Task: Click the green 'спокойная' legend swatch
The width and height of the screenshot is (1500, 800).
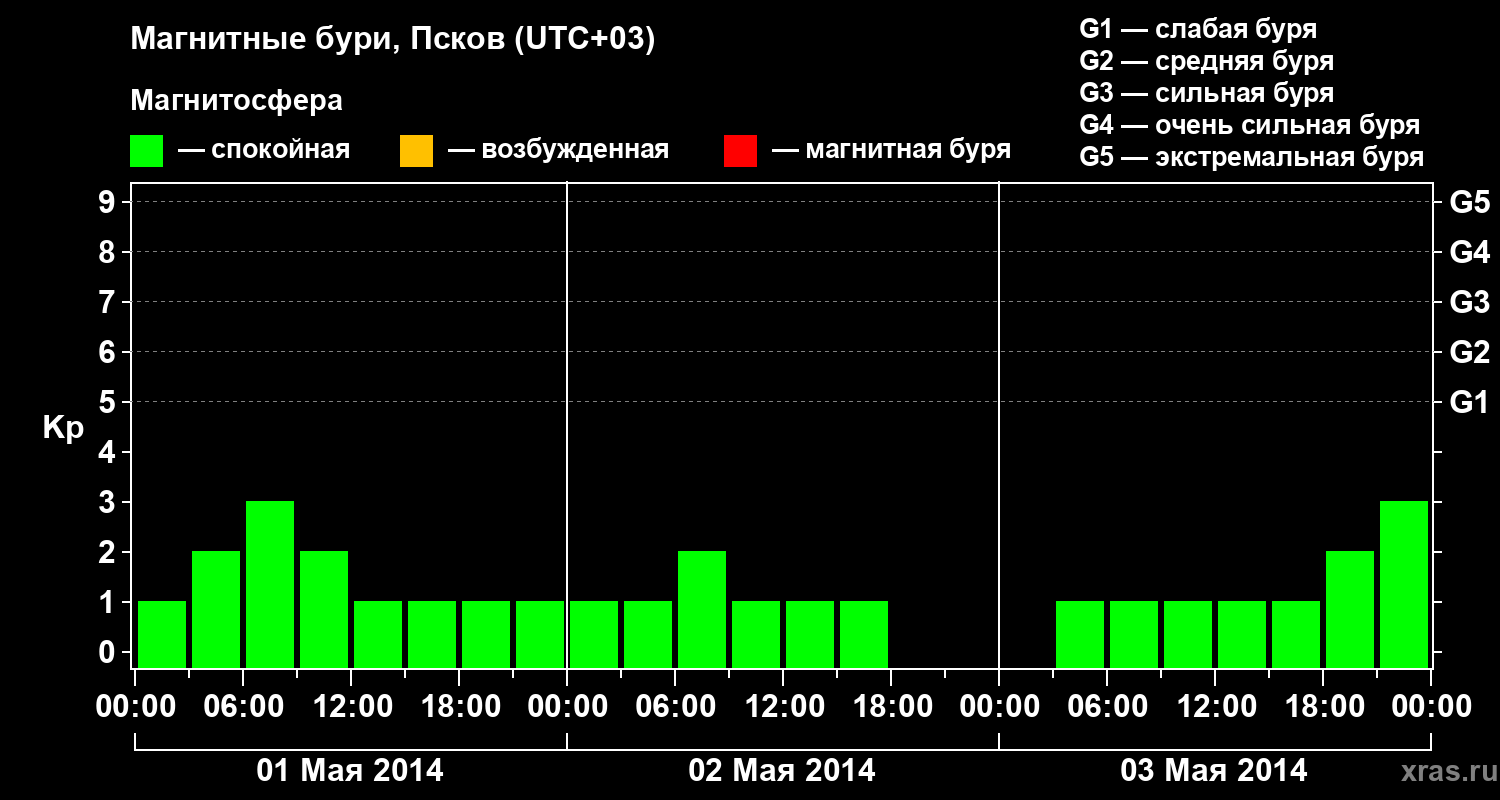Action: pos(147,151)
